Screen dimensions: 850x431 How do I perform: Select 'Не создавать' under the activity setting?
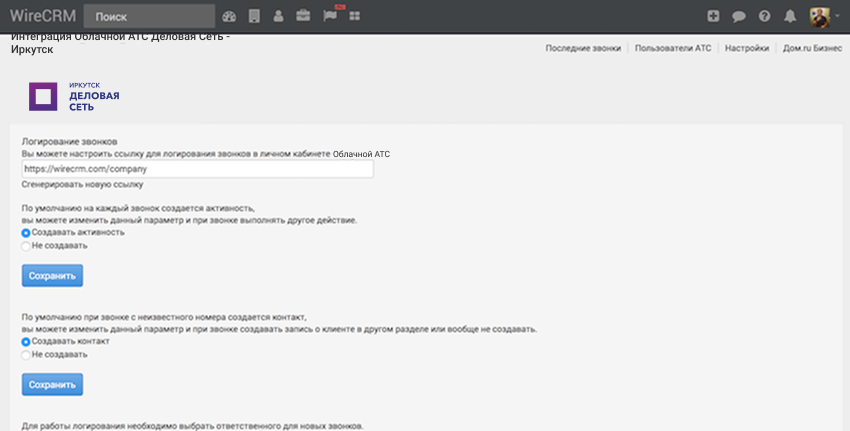(26, 245)
